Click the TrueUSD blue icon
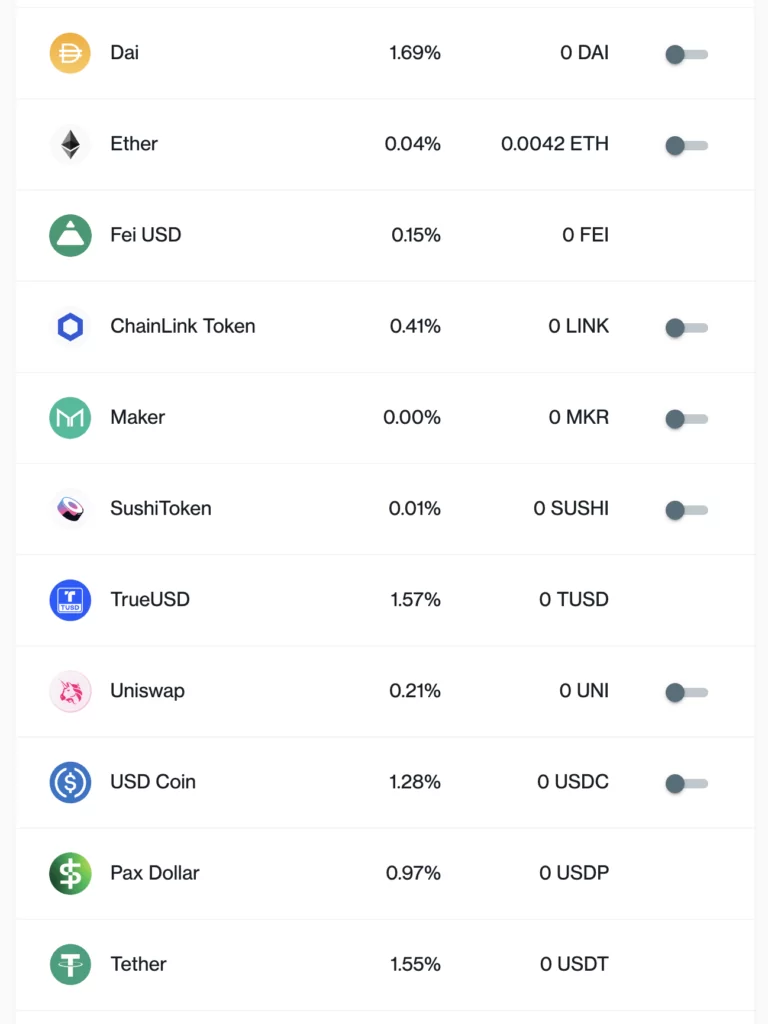This screenshot has height=1024, width=768. (70, 600)
